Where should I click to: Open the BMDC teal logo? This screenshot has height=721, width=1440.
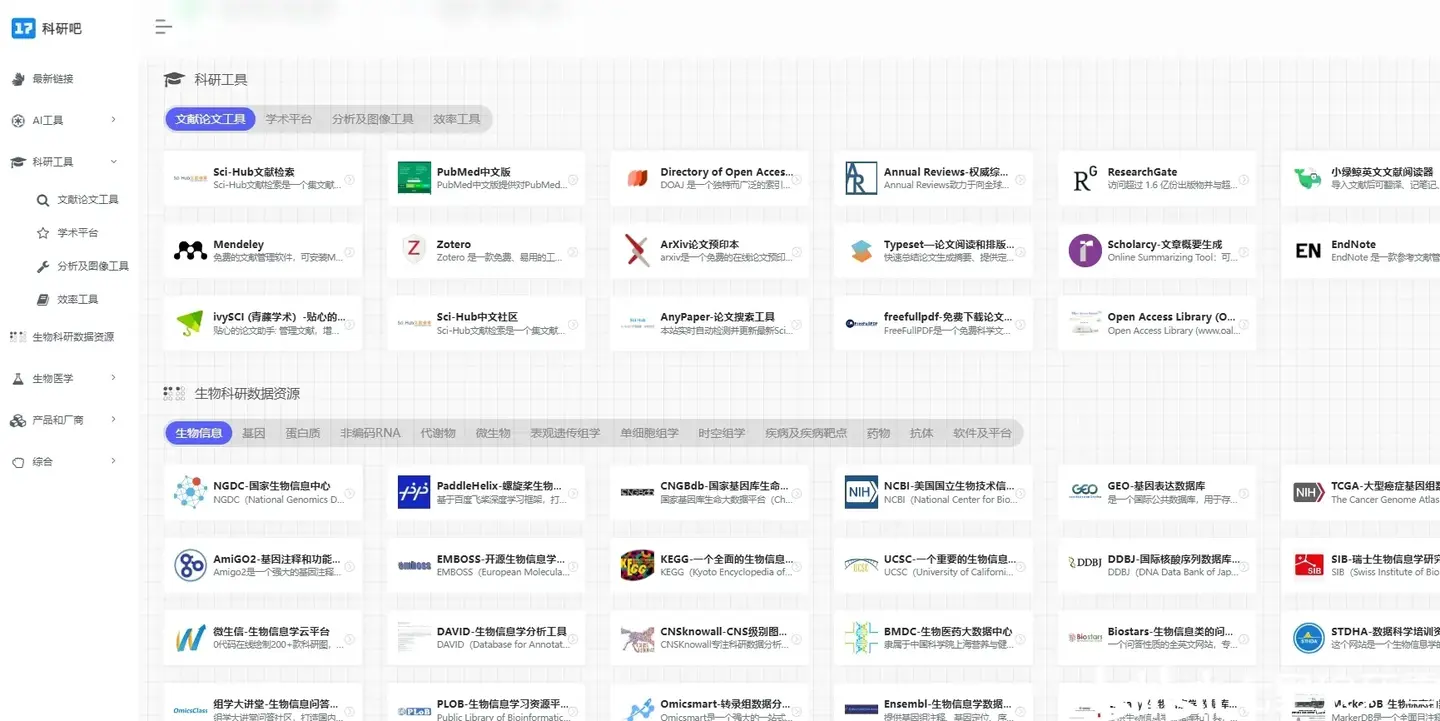tap(861, 637)
